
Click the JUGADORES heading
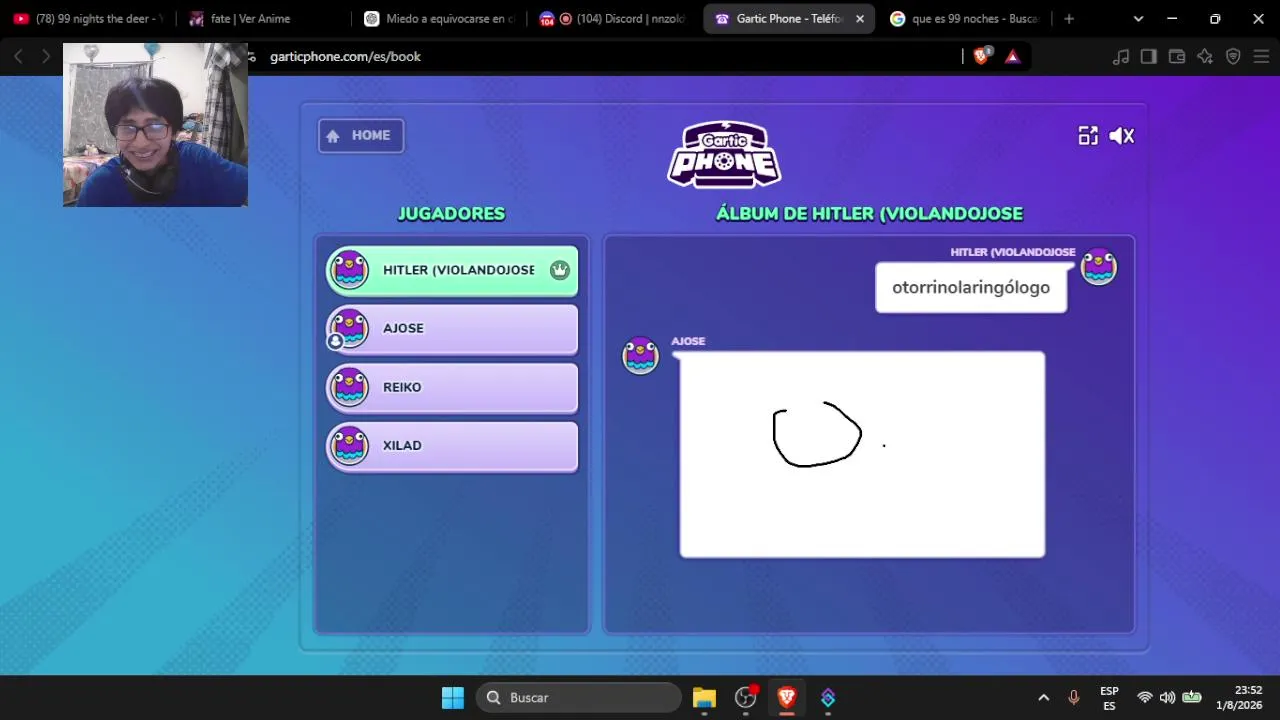click(x=452, y=214)
